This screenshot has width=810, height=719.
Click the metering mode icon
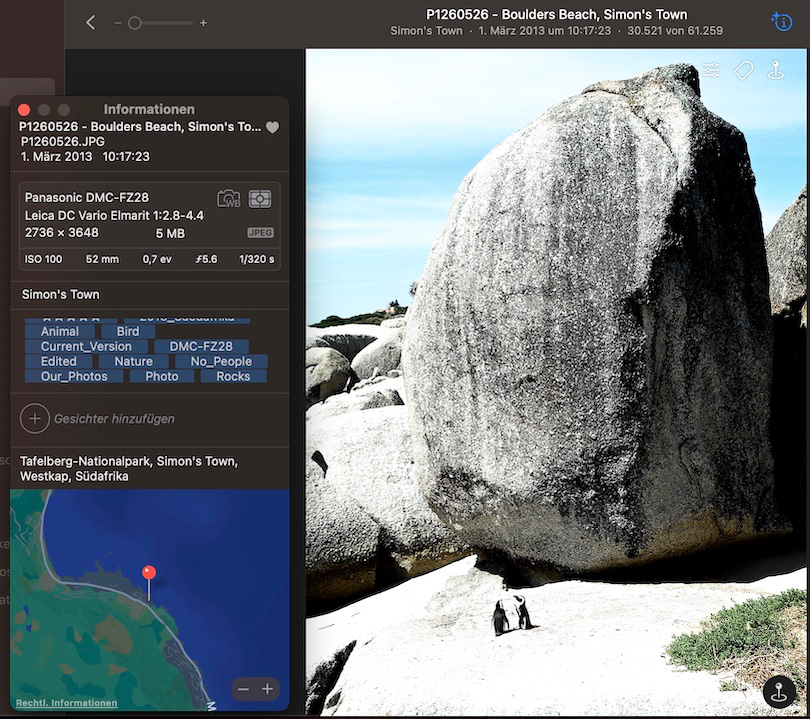tap(260, 198)
